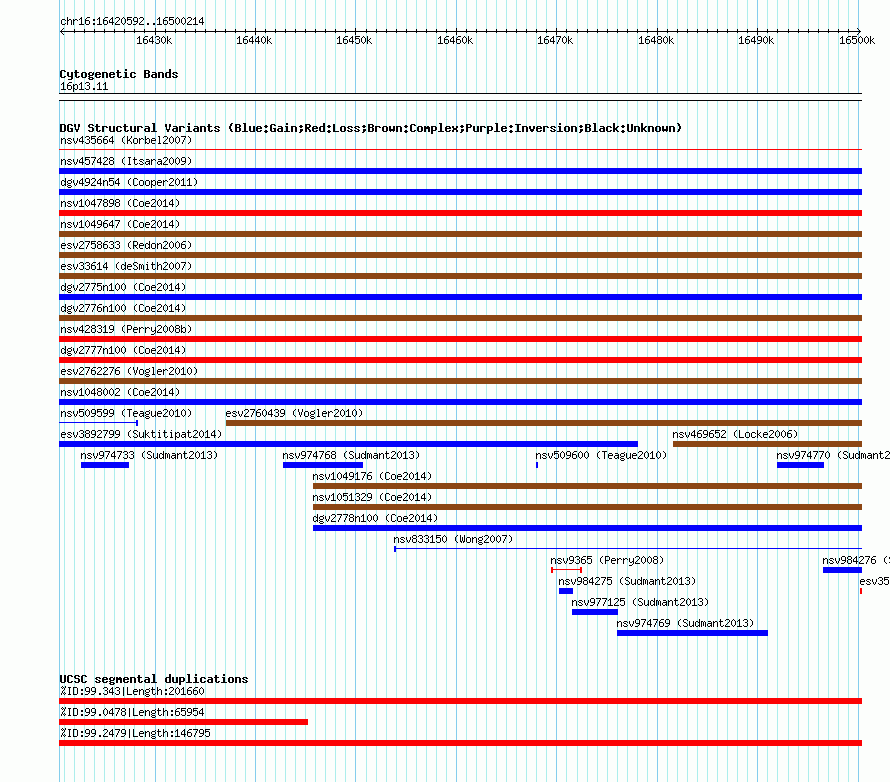This screenshot has width=890, height=782.
Task: Open the esv2758633 (Redon2006) variant label
Action: pos(126,245)
